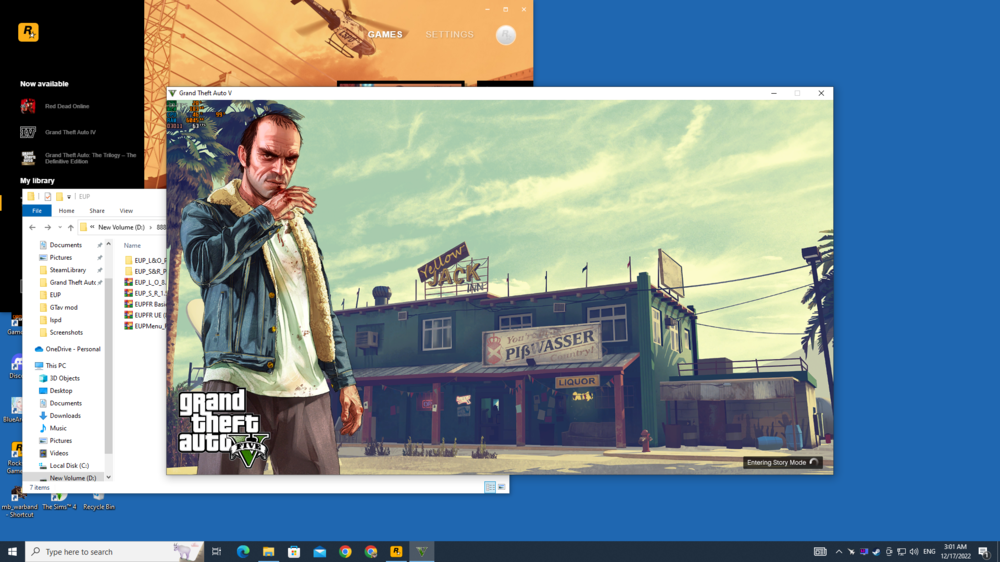Image resolution: width=1000 pixels, height=562 pixels.
Task: Switch explorer to details view
Action: (x=490, y=487)
